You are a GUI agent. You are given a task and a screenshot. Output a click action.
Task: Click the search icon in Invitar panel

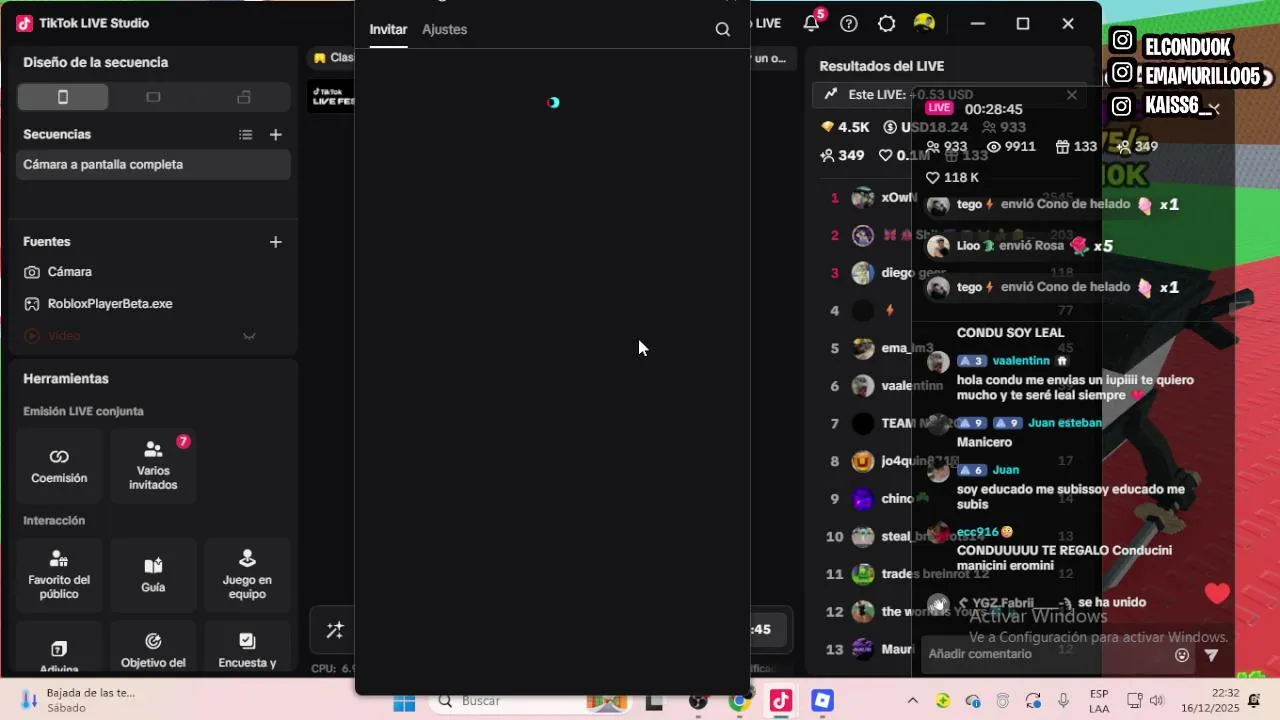pos(723,30)
